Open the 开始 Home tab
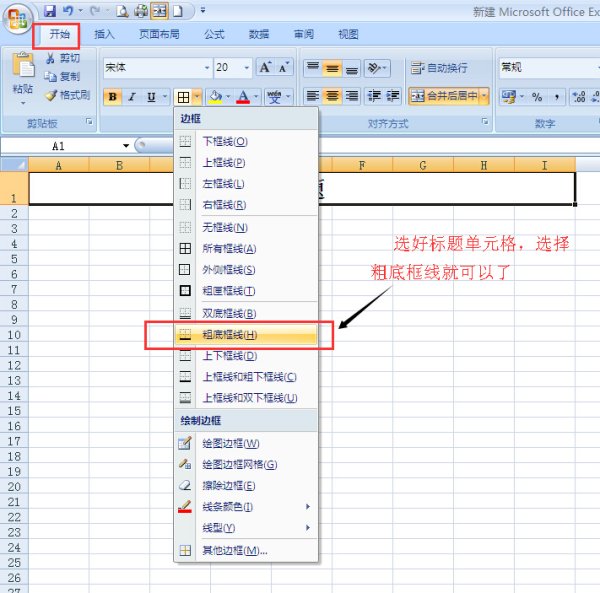This screenshot has height=593, width=600. pyautogui.click(x=60, y=34)
